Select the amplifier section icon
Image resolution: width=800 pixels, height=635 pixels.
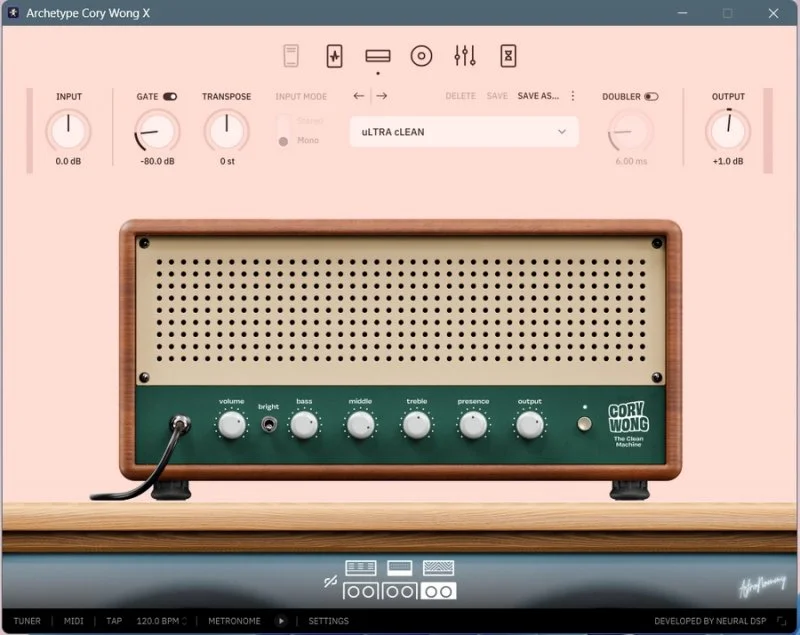click(378, 56)
